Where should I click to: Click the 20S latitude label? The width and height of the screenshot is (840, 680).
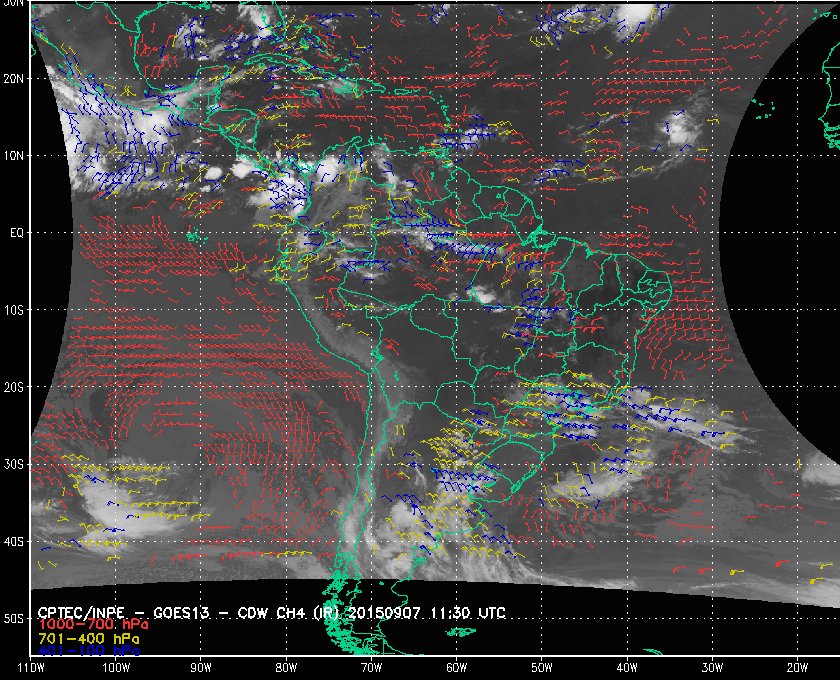pyautogui.click(x=13, y=387)
